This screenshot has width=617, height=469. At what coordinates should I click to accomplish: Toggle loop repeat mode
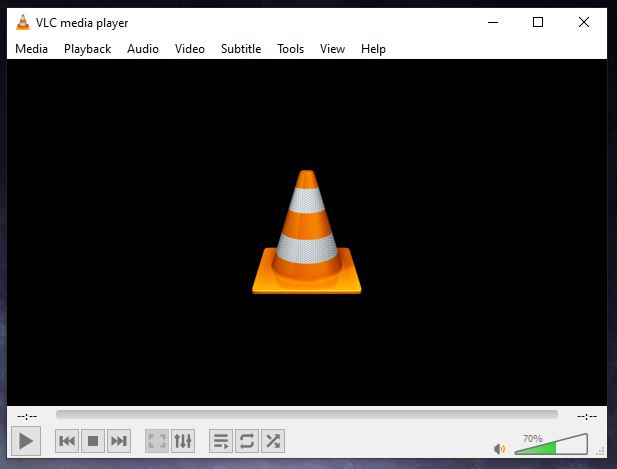point(247,441)
